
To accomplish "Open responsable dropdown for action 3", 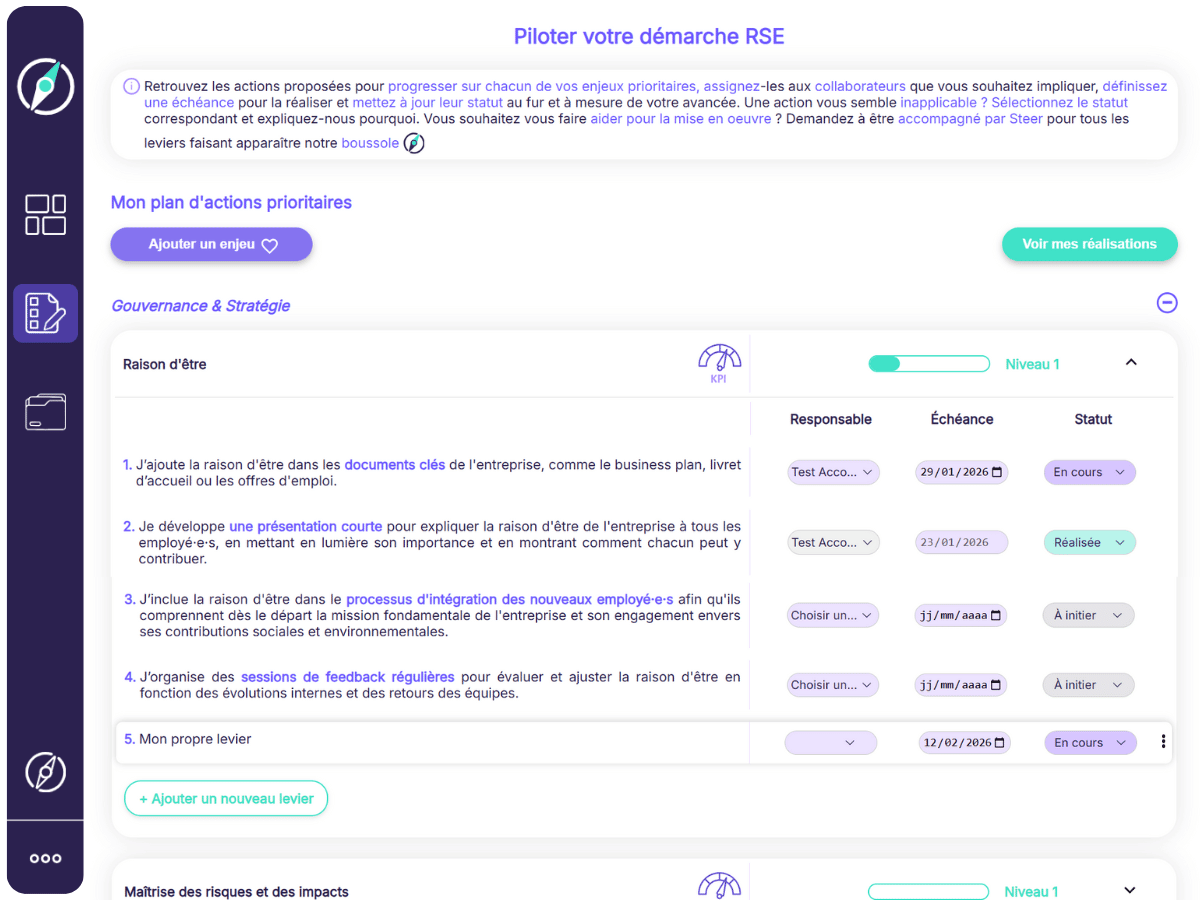I will 832,615.
